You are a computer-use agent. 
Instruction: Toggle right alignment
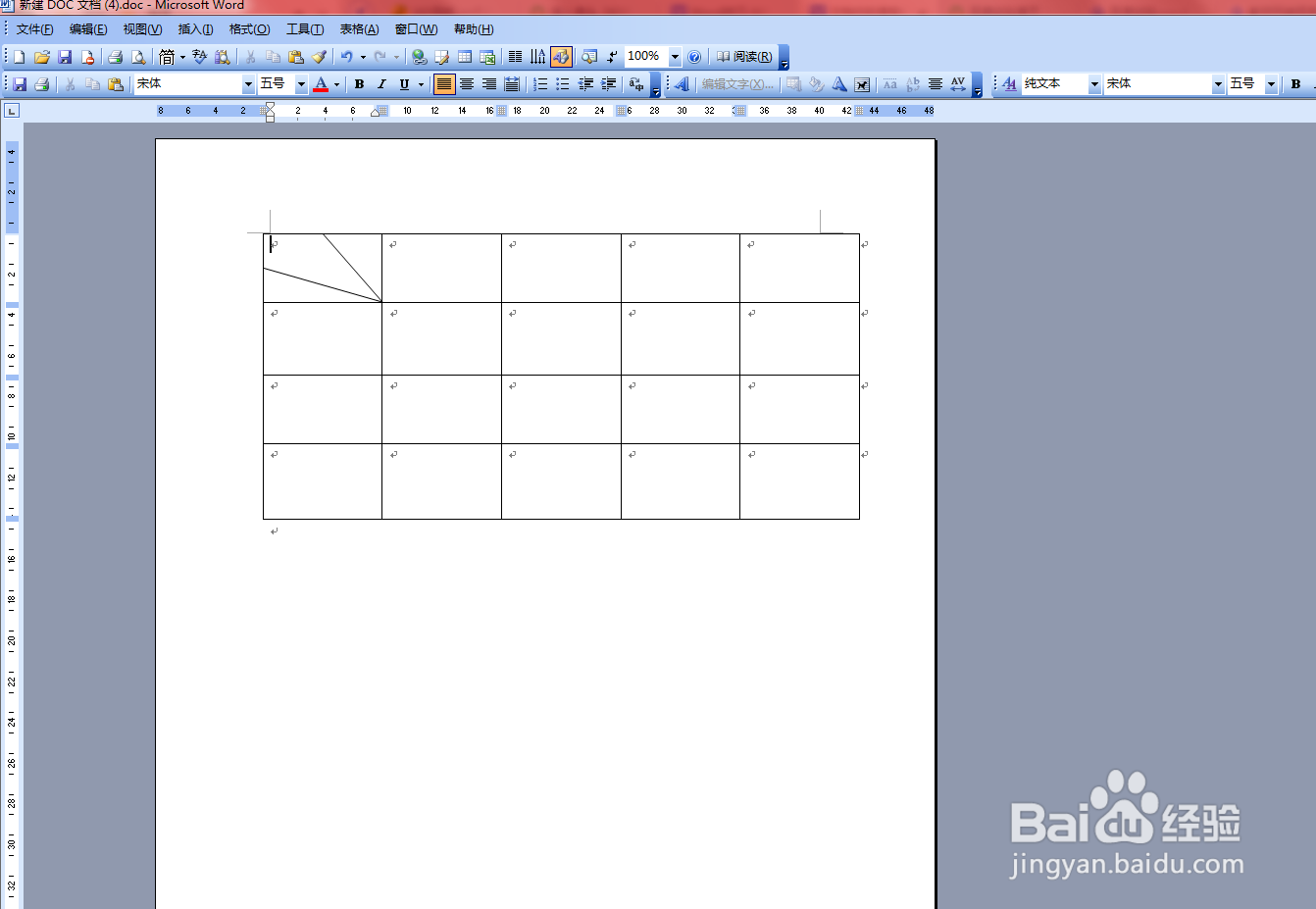489,84
